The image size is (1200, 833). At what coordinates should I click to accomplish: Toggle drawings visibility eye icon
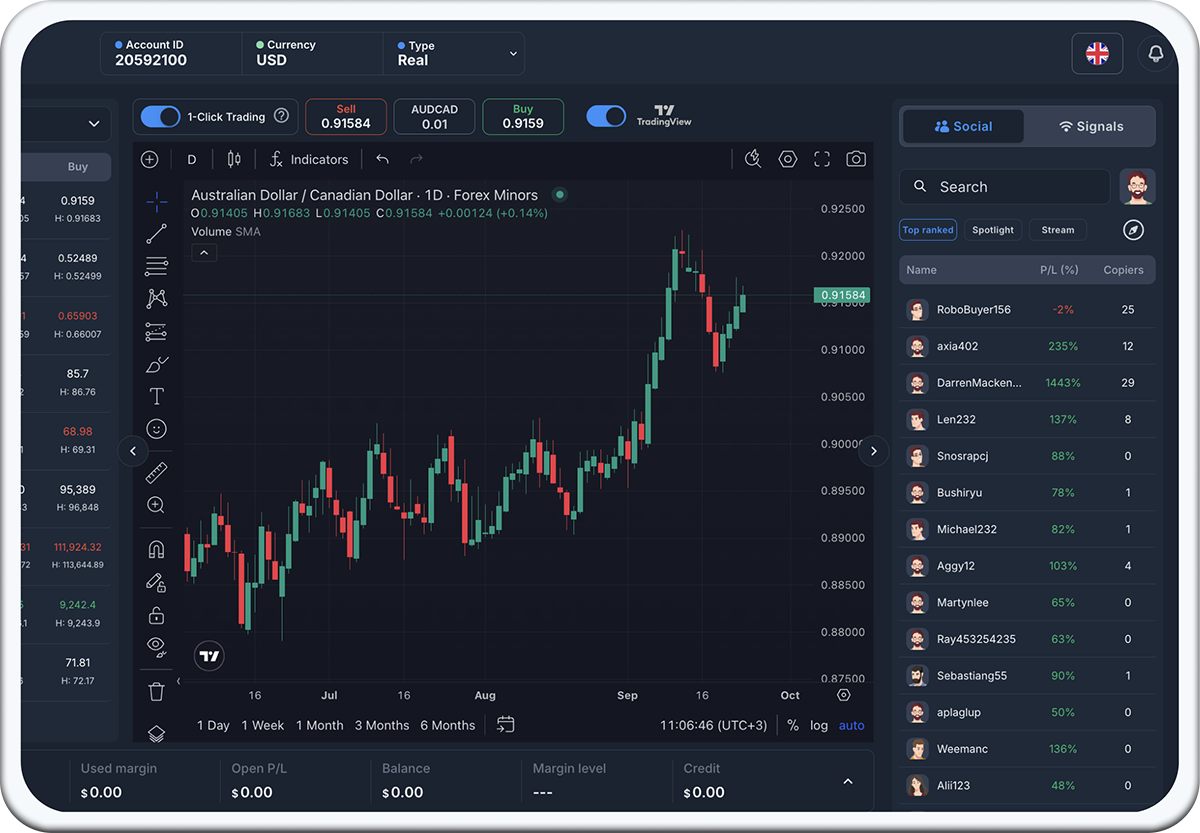tap(156, 646)
